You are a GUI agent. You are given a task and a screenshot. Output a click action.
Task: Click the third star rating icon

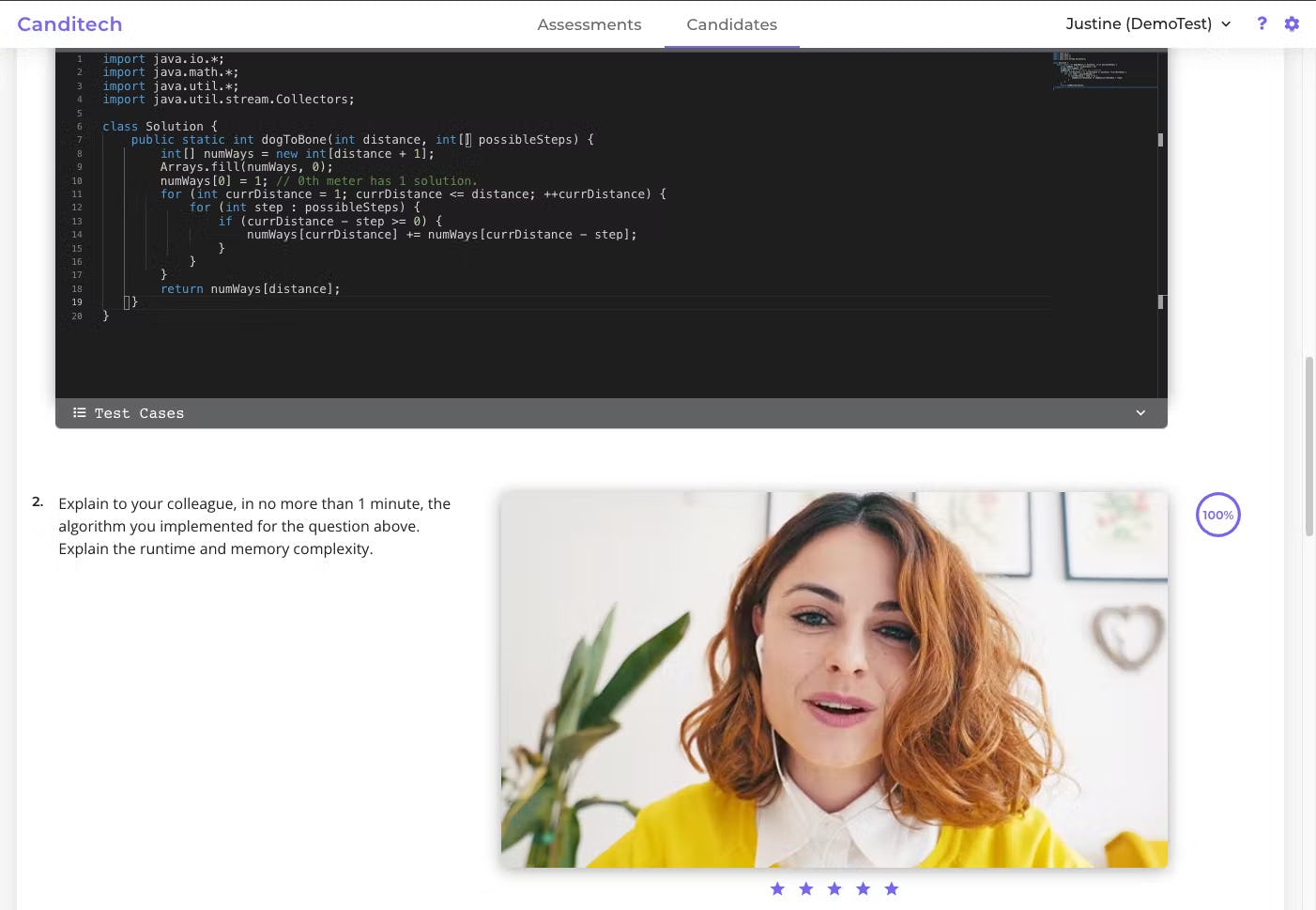(834, 888)
